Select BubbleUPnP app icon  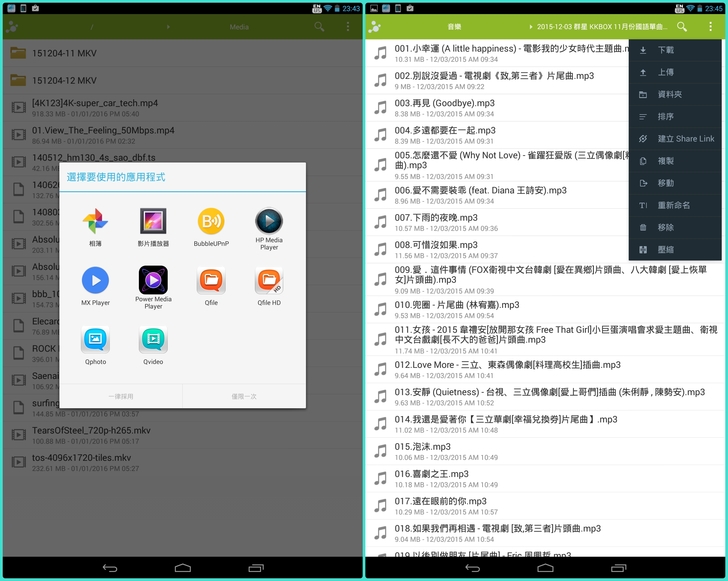[x=211, y=227]
